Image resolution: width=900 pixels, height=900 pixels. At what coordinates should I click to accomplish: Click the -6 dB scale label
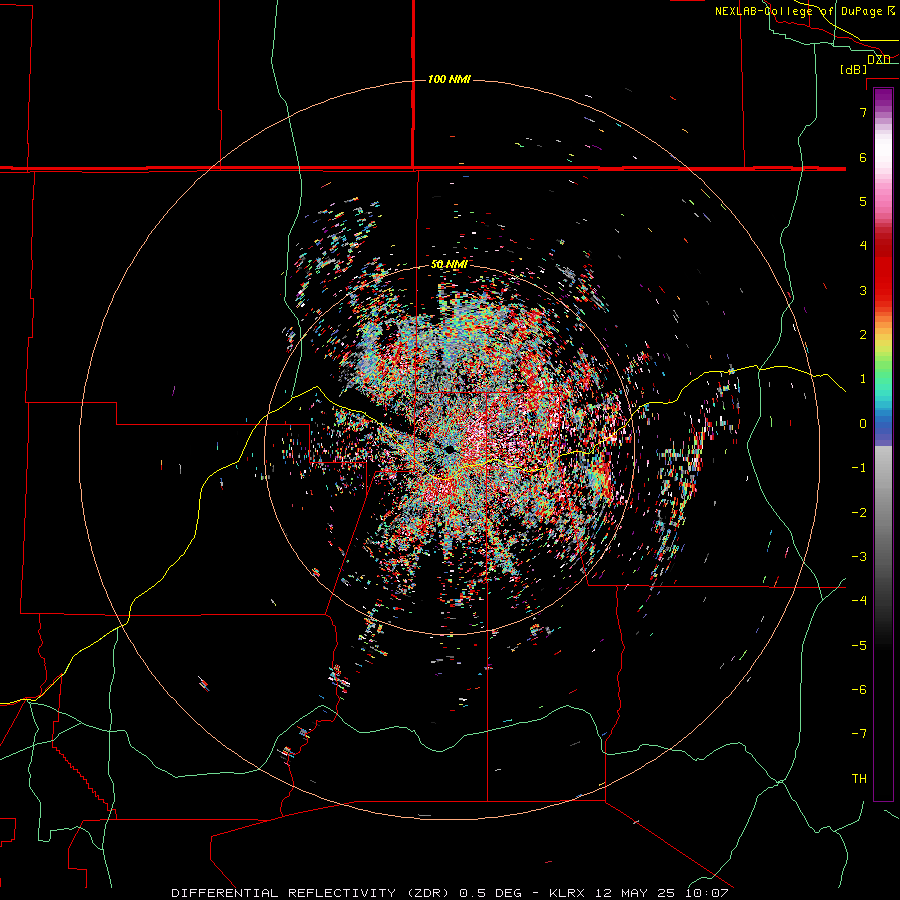click(859, 690)
